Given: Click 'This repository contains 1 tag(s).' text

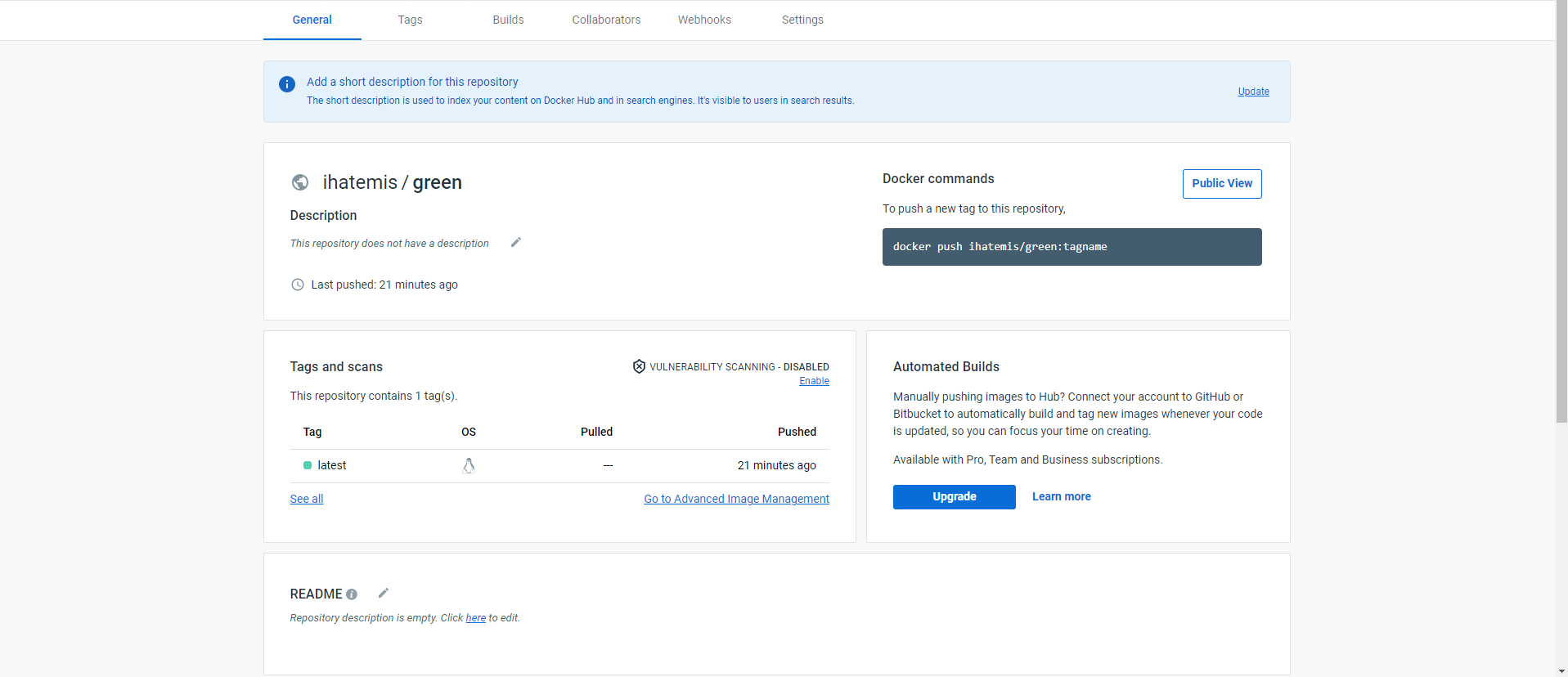Looking at the screenshot, I should [x=374, y=396].
